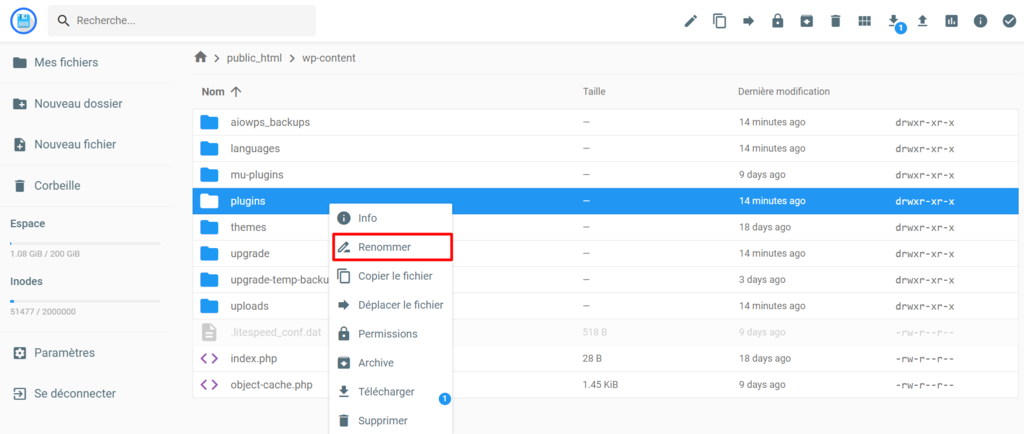Click the themes folder icon
This screenshot has height=434, width=1024.
[209, 227]
